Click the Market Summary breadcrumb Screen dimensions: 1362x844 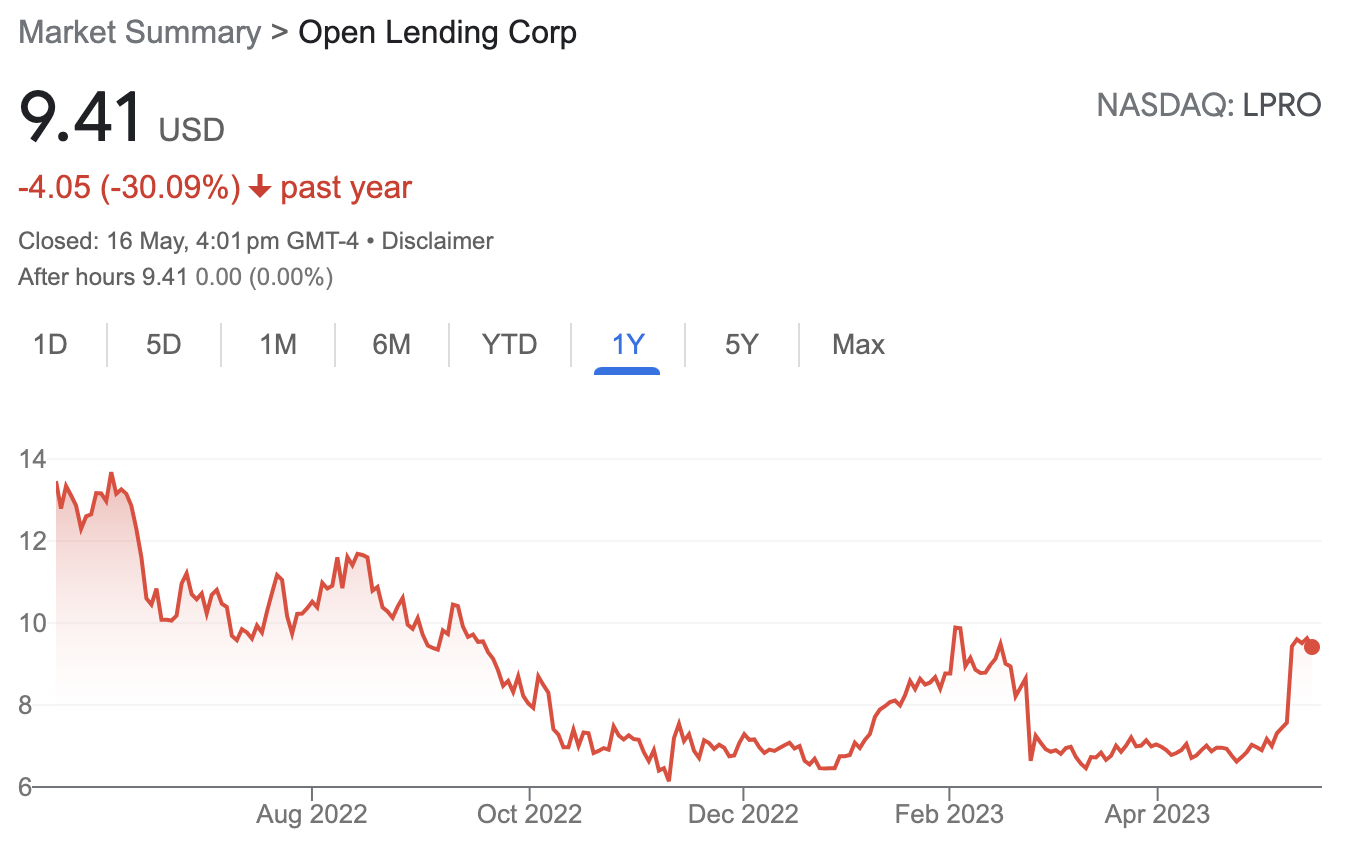(139, 32)
